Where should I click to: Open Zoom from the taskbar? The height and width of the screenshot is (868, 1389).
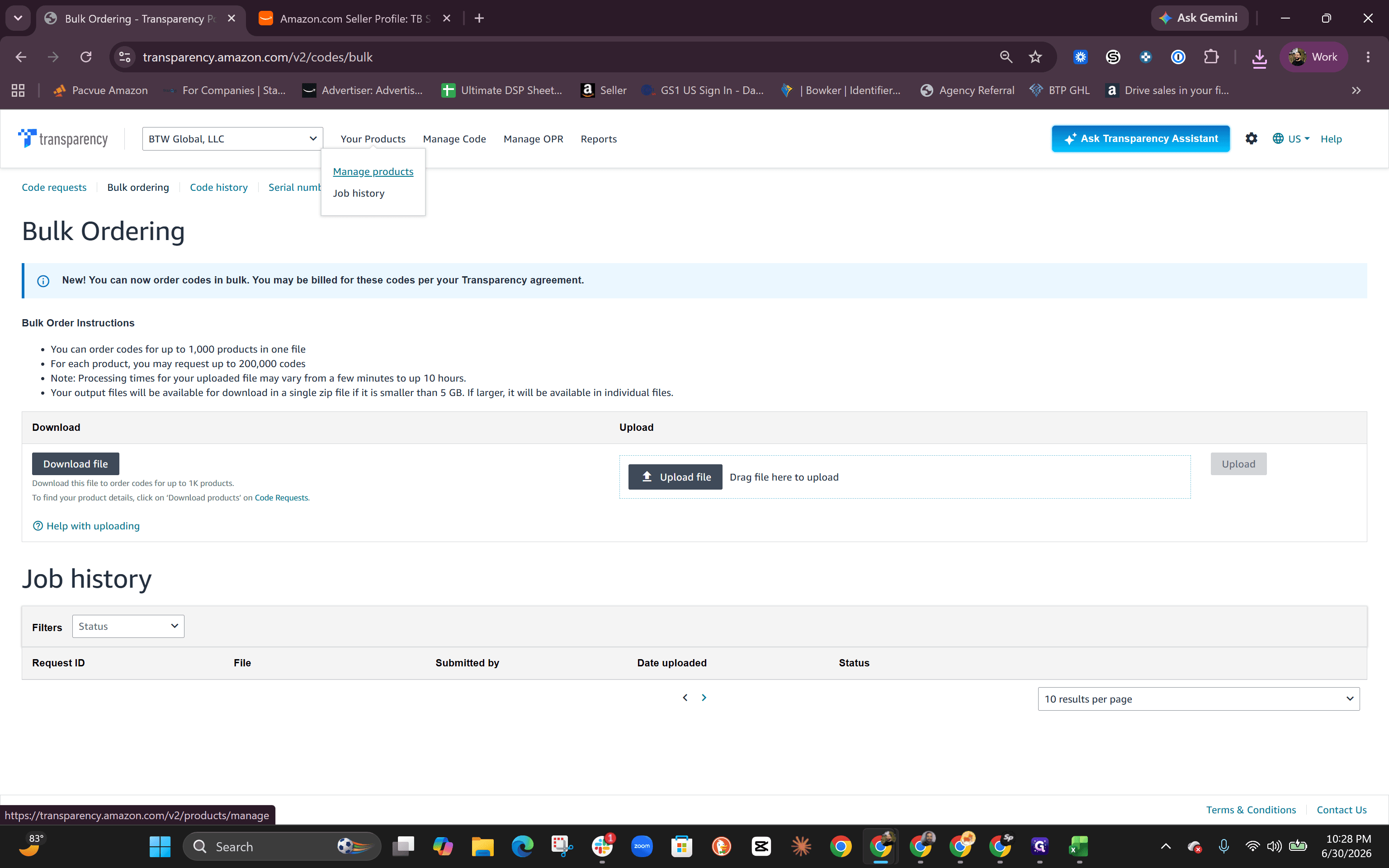(x=642, y=846)
